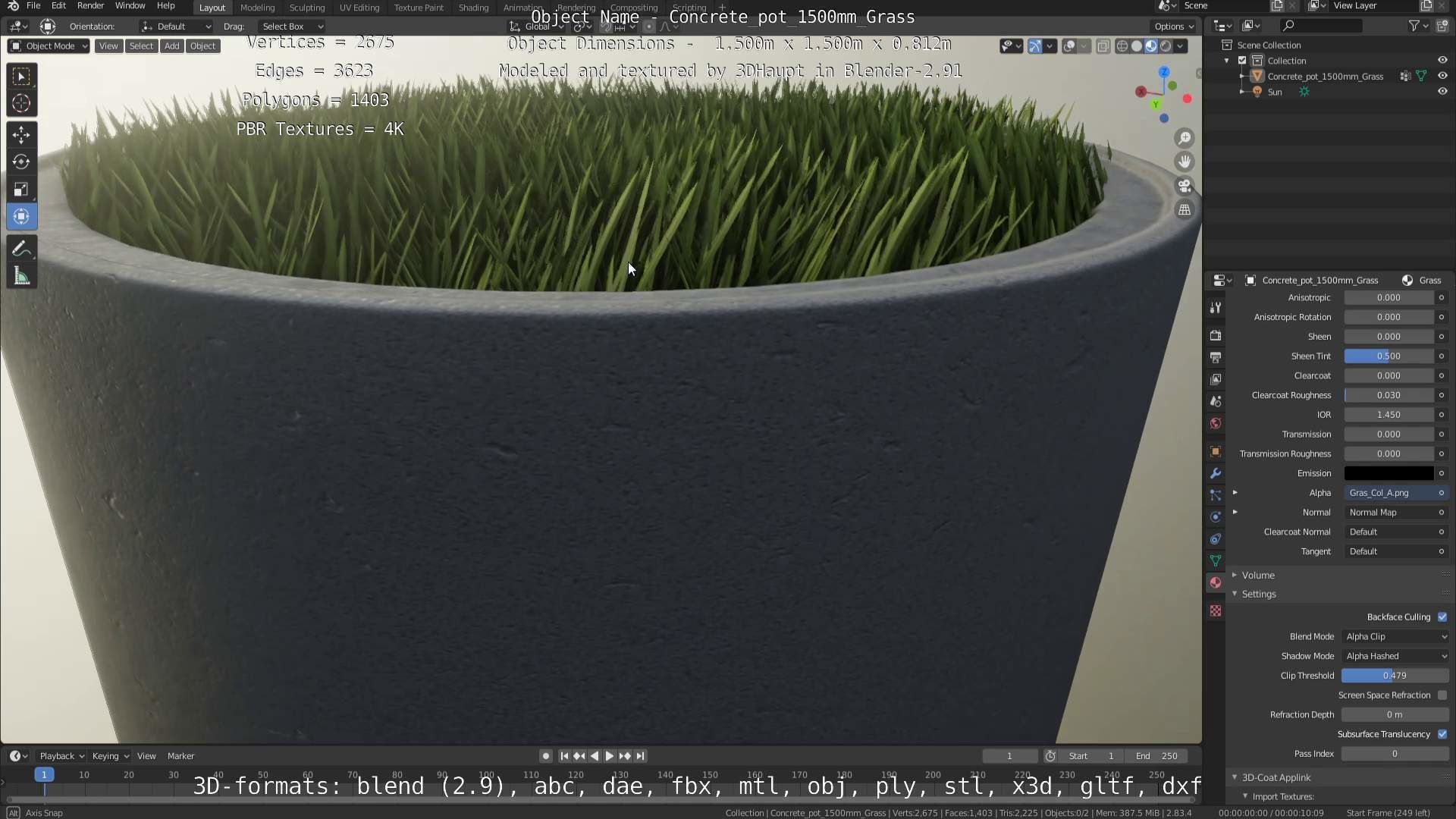Adjust Sheen Tint slider
Viewport: 1456px width, 819px height.
click(x=1389, y=356)
